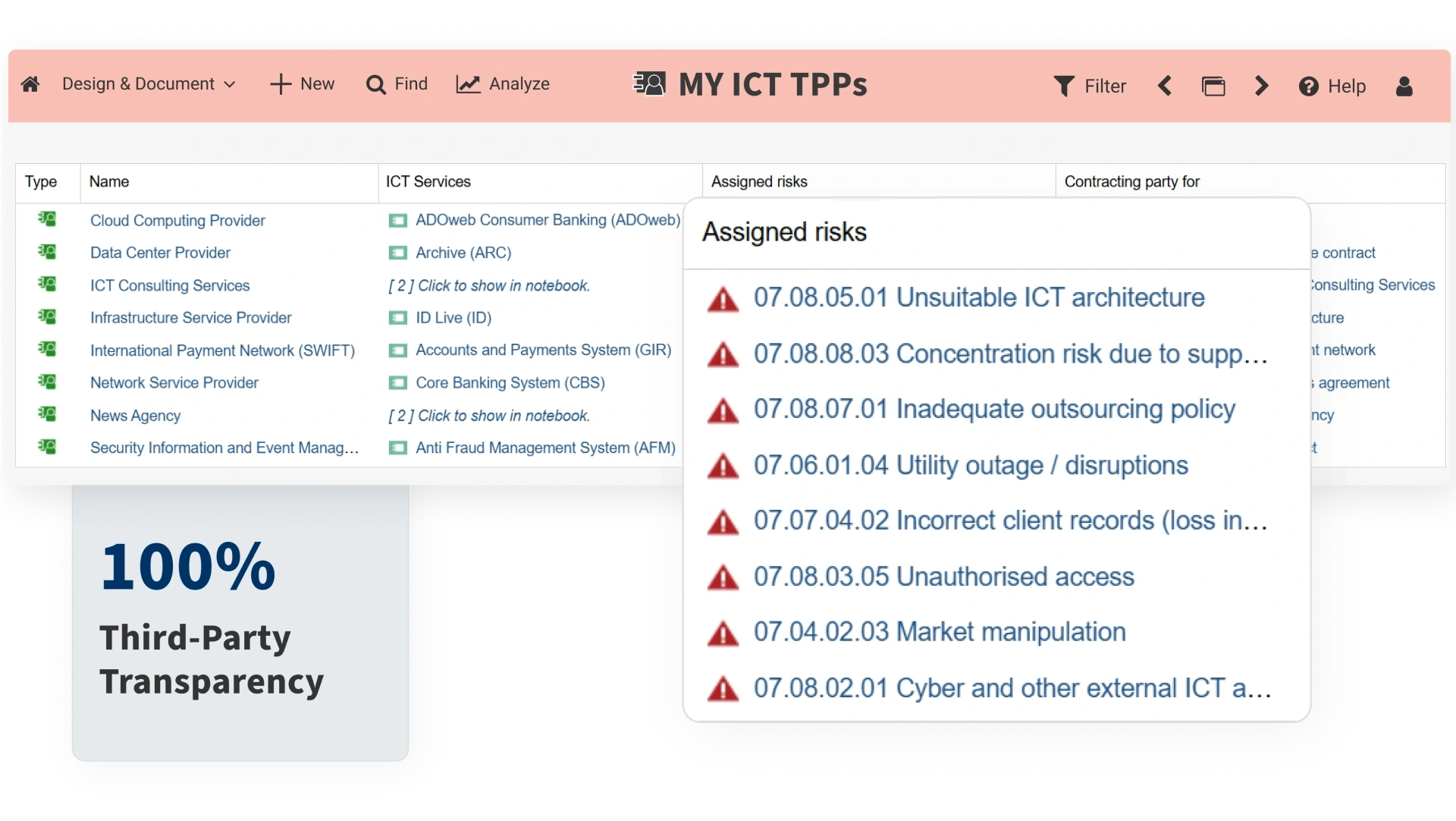Navigate forward with the right chevron arrow
The image size is (1456, 821).
coord(1260,86)
